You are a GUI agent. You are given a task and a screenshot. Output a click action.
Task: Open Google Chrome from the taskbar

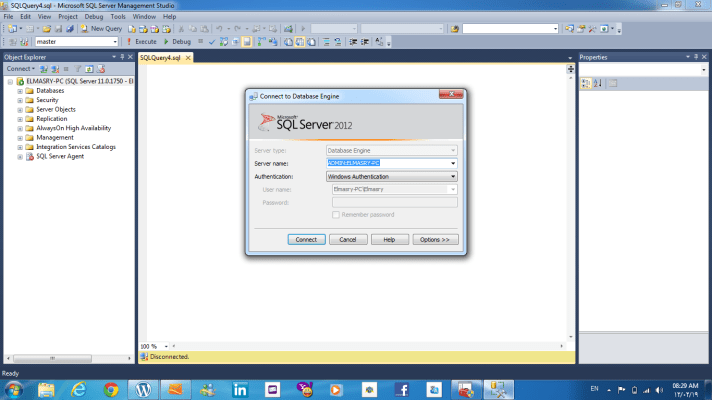point(110,389)
